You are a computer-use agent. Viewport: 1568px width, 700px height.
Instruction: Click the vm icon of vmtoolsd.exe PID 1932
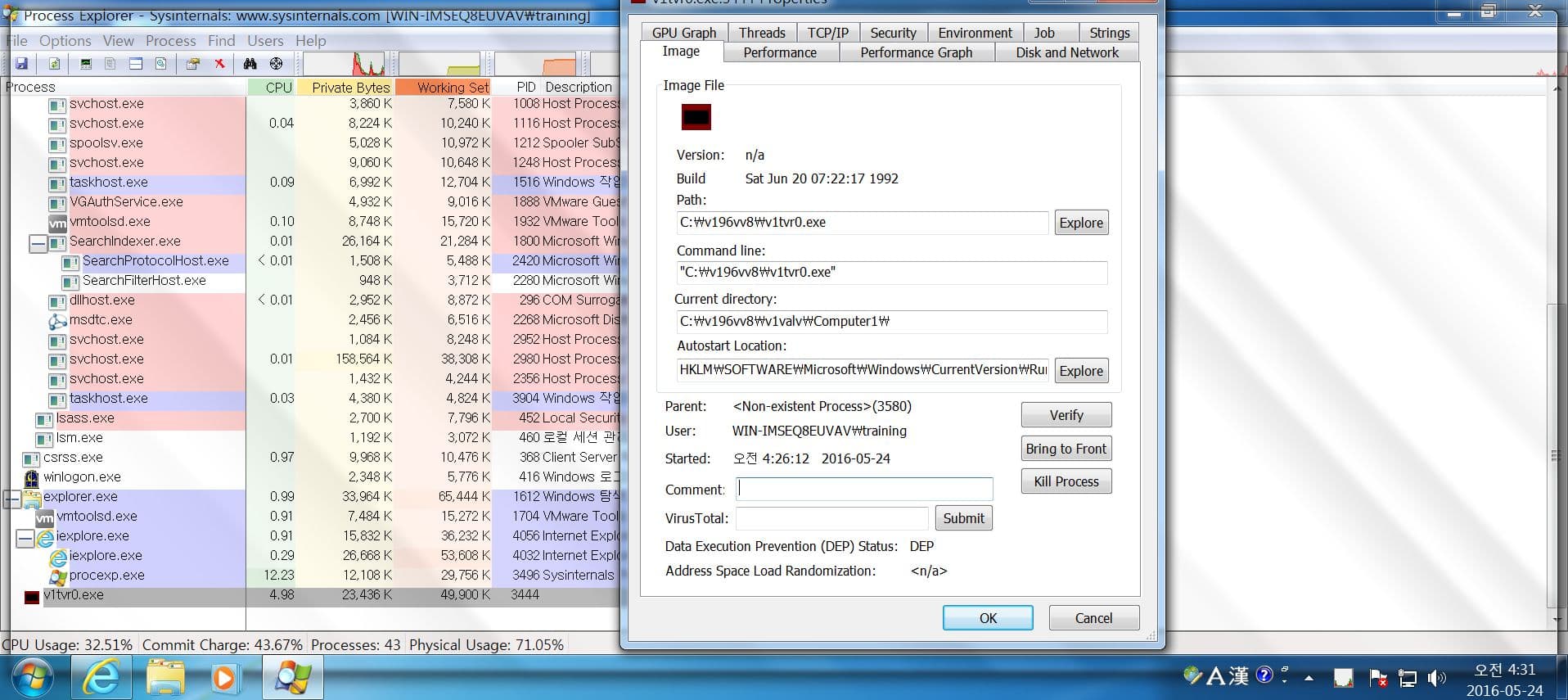57,222
